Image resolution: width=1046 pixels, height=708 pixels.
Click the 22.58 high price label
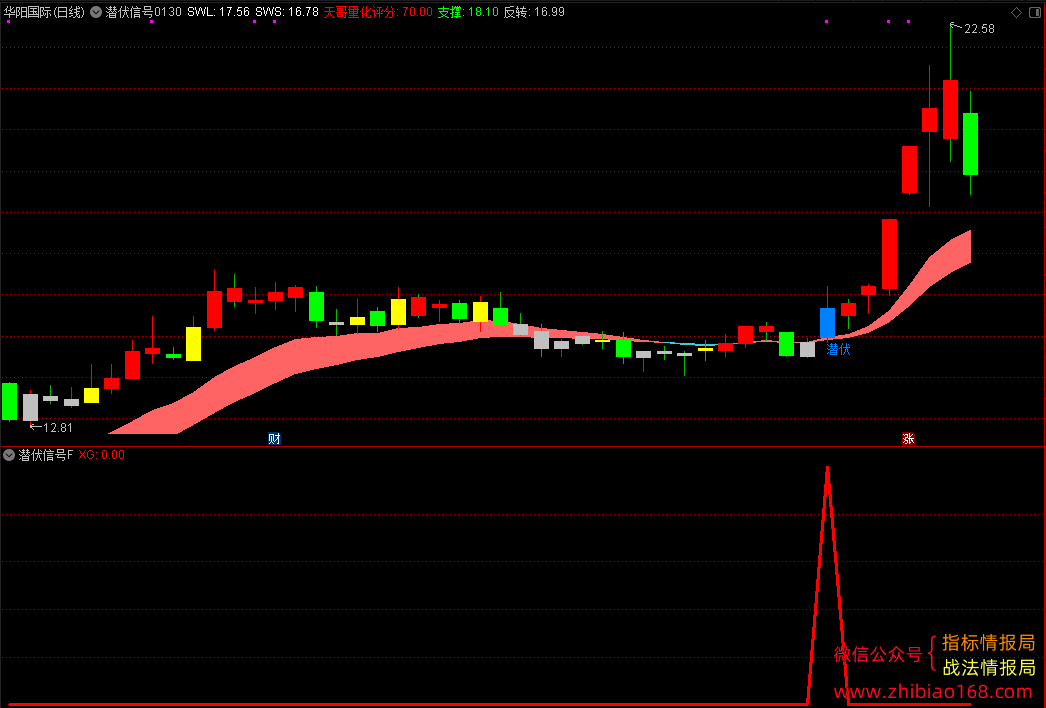click(979, 29)
